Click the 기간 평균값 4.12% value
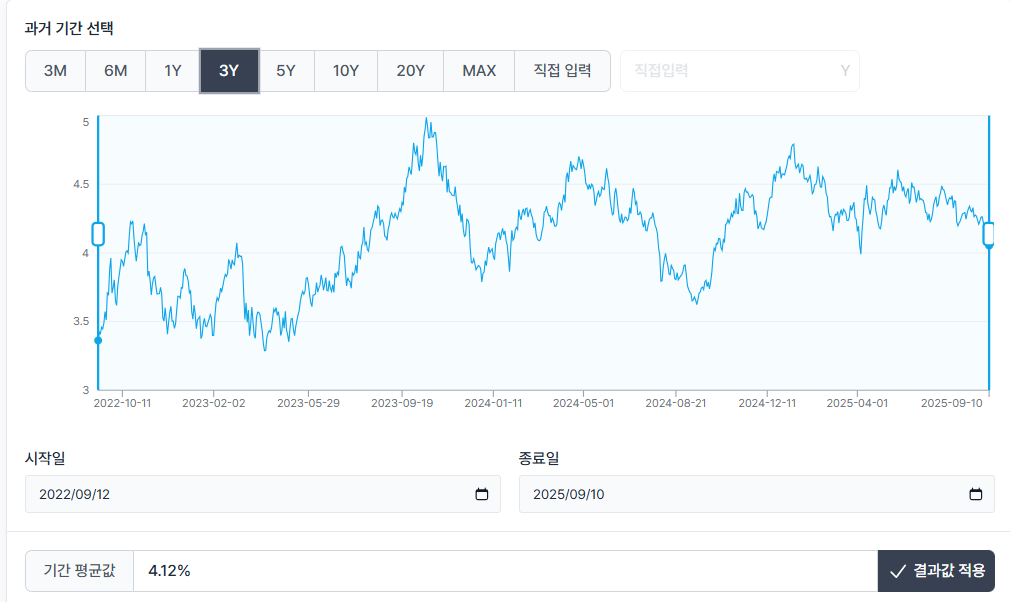 coord(169,571)
